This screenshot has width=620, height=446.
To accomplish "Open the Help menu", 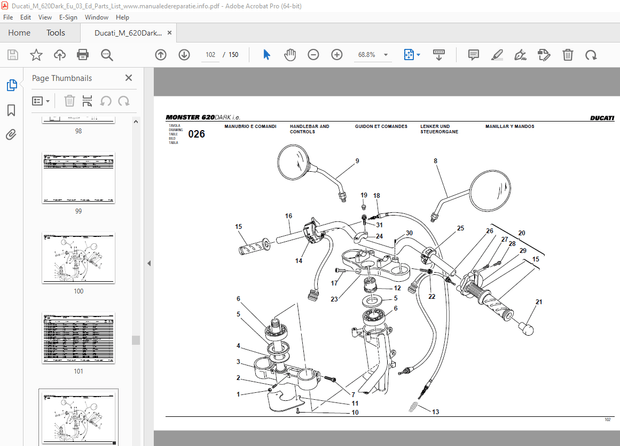I will click(122, 17).
